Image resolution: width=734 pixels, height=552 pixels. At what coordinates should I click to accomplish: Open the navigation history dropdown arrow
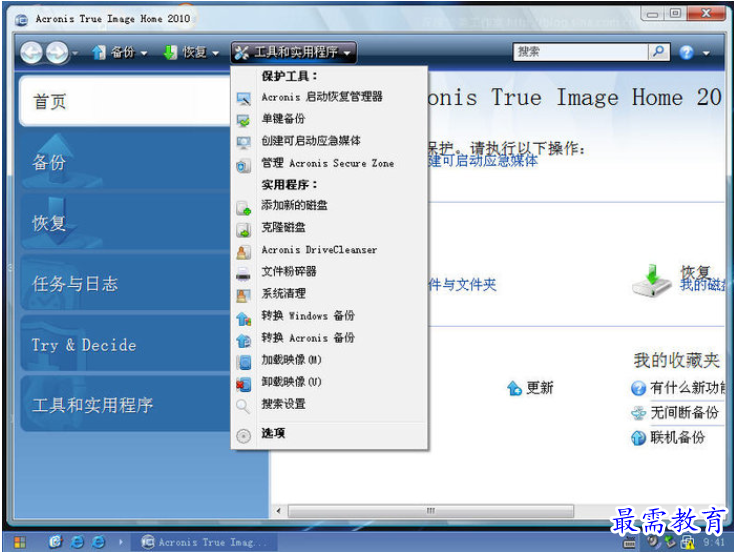click(75, 53)
